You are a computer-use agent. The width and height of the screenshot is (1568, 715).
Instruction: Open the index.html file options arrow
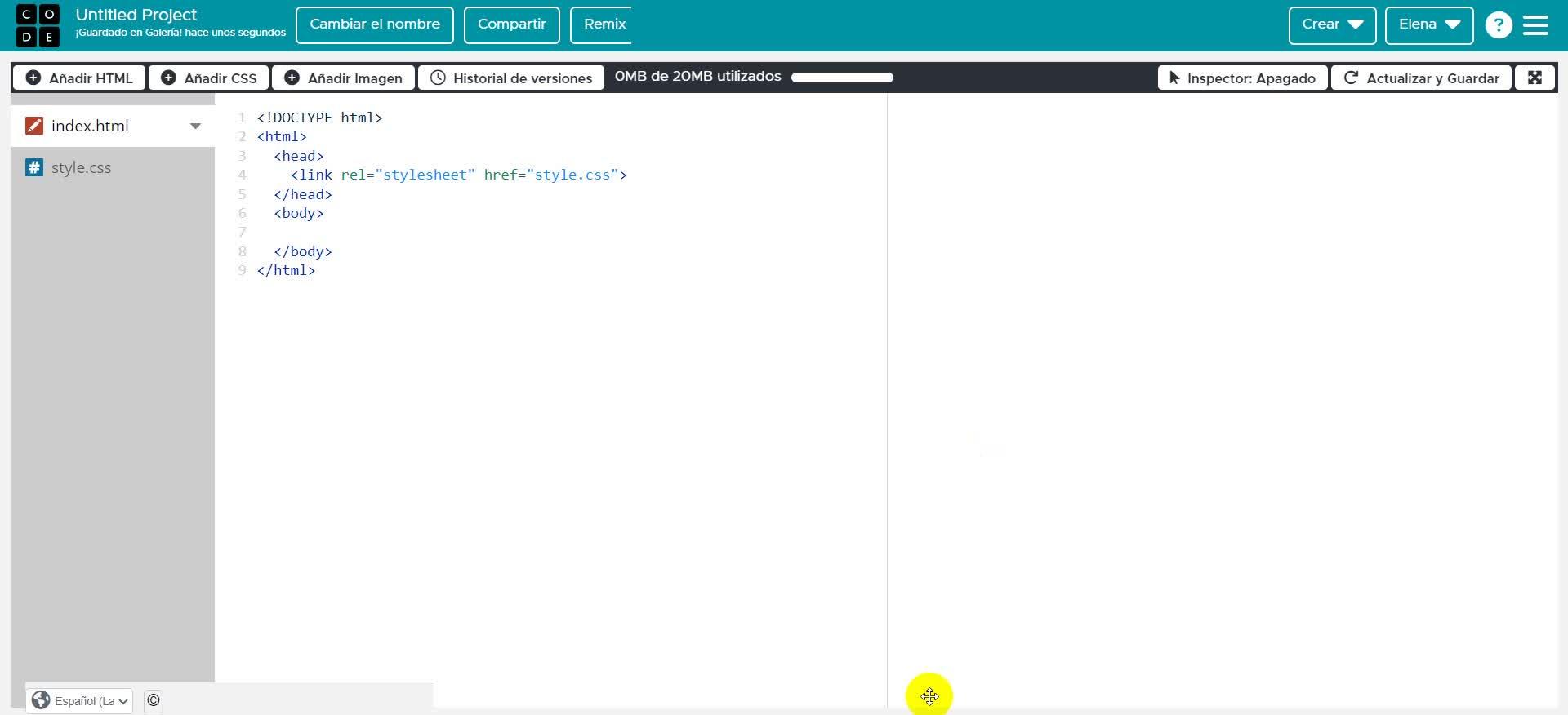pos(195,126)
